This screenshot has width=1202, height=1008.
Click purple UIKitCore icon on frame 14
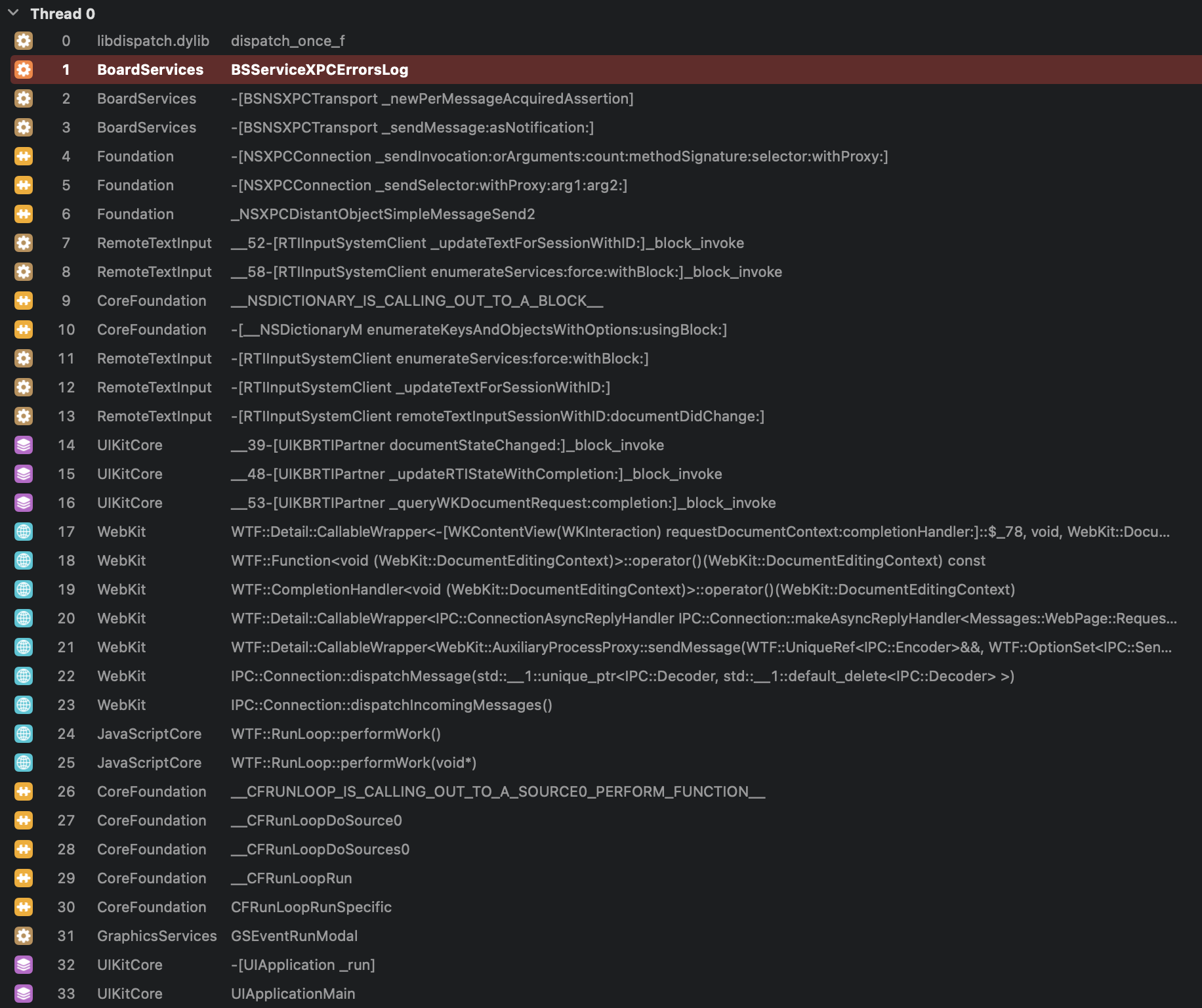pyautogui.click(x=24, y=445)
